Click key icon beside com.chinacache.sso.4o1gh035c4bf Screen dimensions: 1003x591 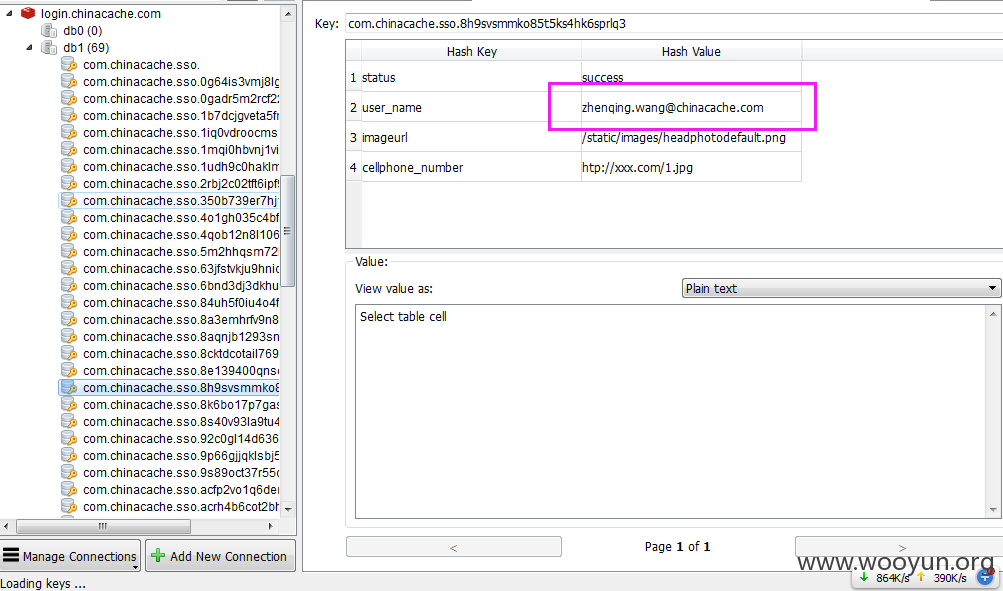pos(69,217)
